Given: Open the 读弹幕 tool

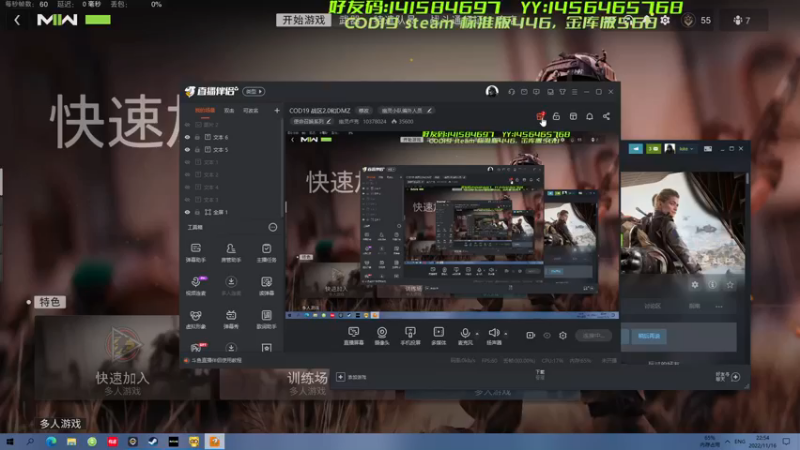Looking at the screenshot, I should tap(266, 286).
